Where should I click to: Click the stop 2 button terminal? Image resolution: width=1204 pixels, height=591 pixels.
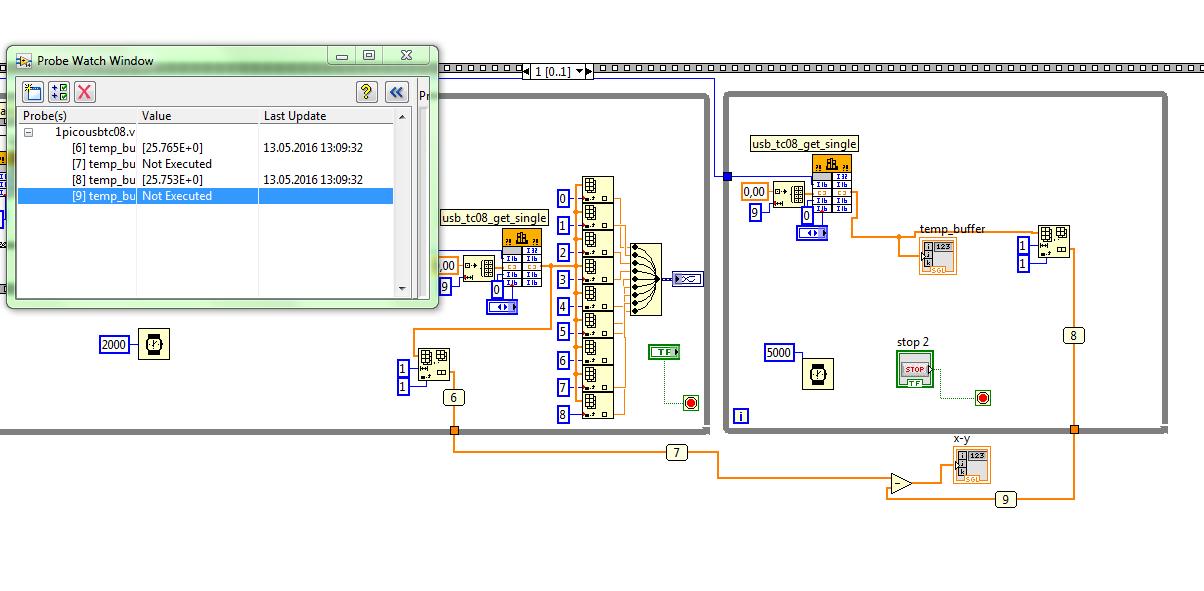click(x=915, y=369)
